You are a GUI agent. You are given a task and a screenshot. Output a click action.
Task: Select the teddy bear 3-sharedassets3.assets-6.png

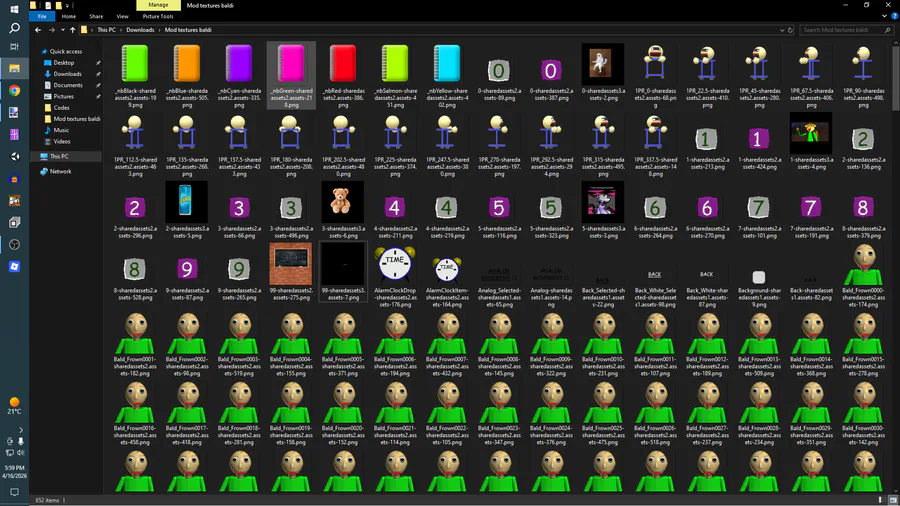(343, 211)
